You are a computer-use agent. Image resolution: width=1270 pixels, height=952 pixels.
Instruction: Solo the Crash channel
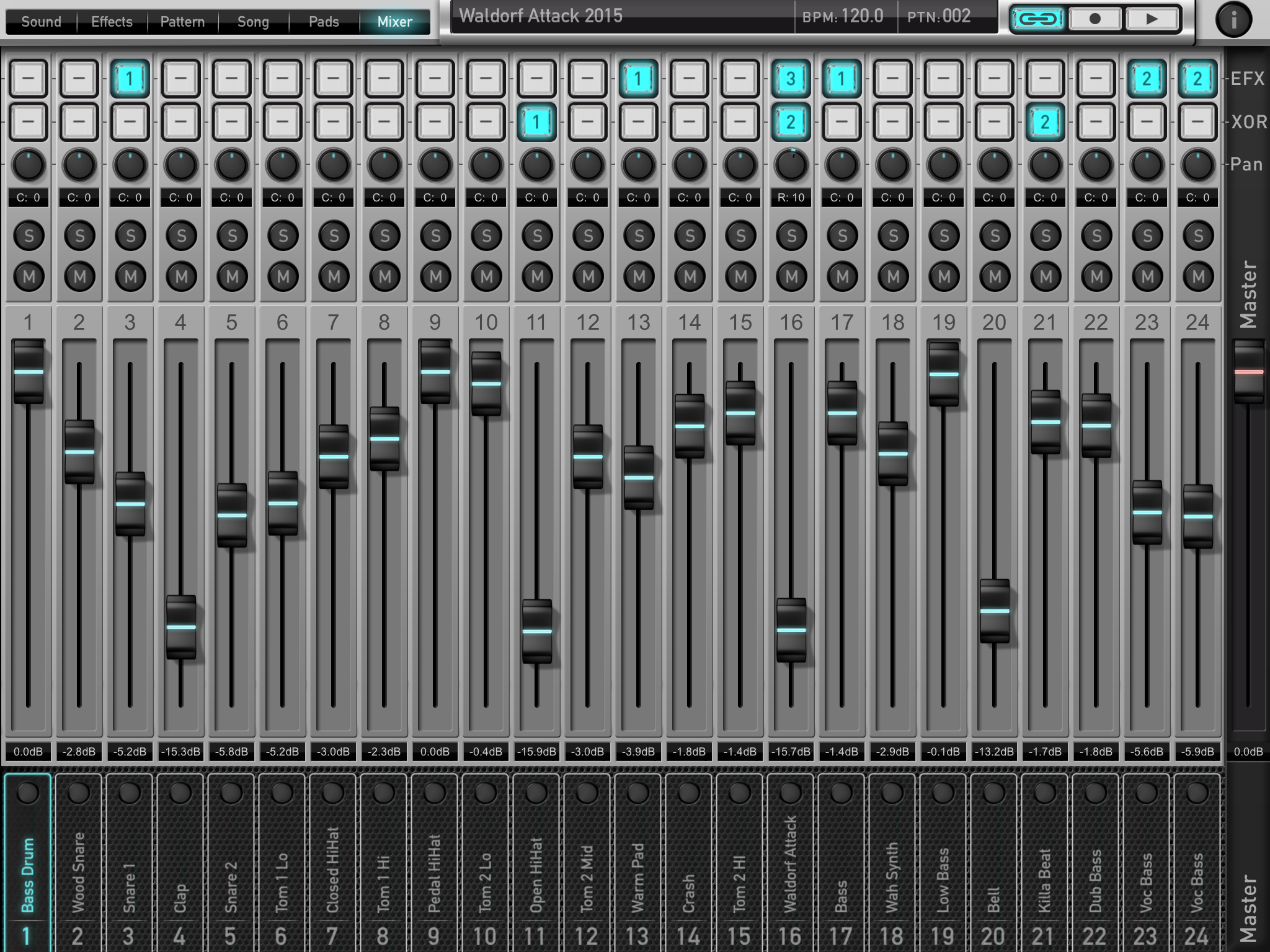690,235
